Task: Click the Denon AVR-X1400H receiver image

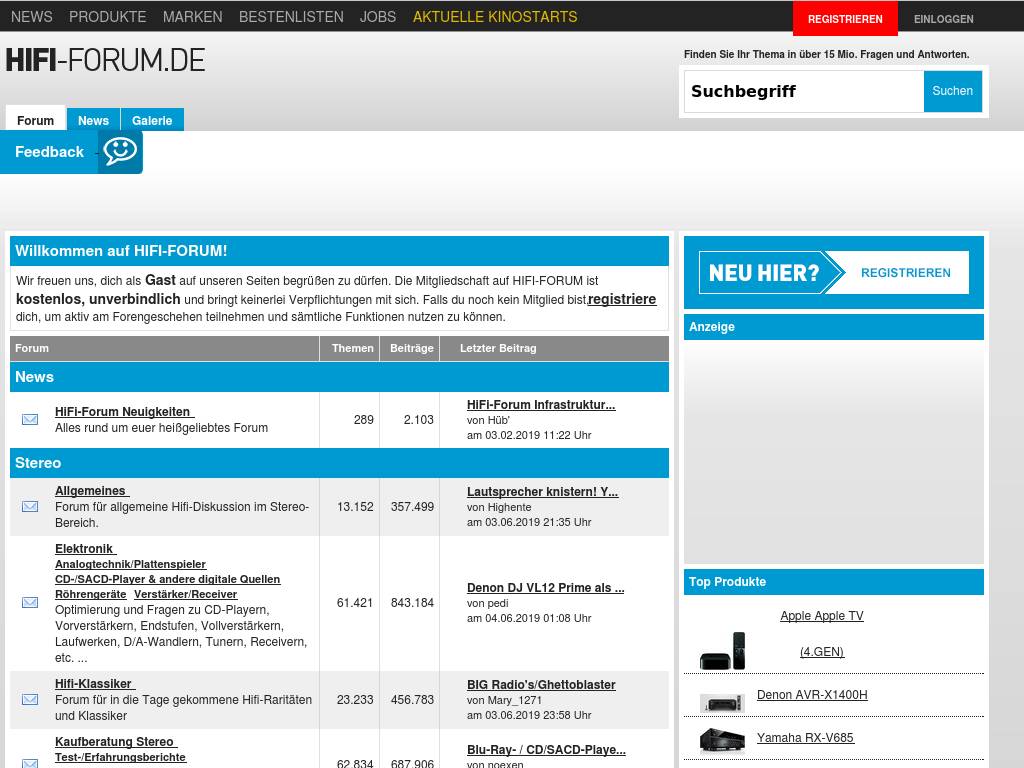Action: [x=722, y=702]
